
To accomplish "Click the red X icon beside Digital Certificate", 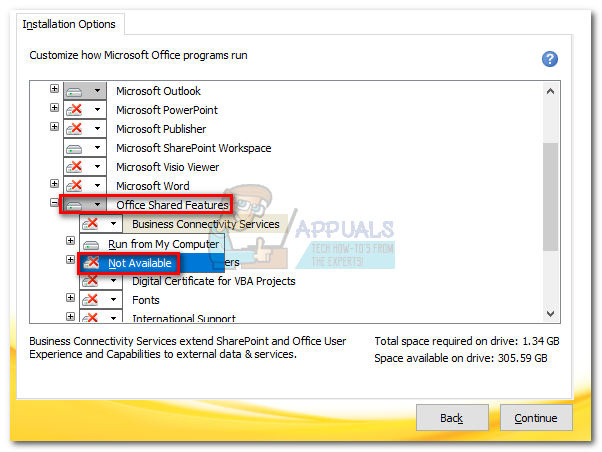I will [90, 281].
